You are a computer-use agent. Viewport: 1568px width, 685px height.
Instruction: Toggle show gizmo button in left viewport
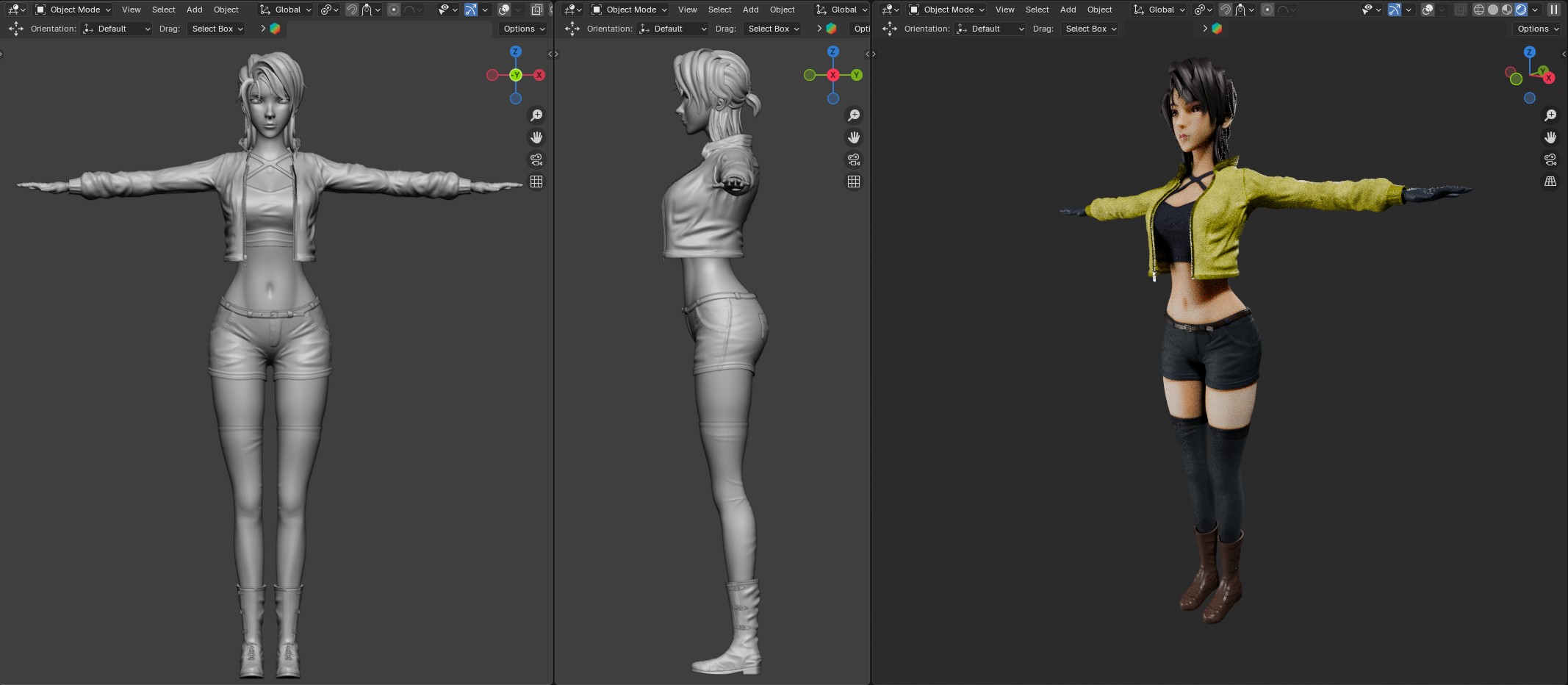click(471, 10)
